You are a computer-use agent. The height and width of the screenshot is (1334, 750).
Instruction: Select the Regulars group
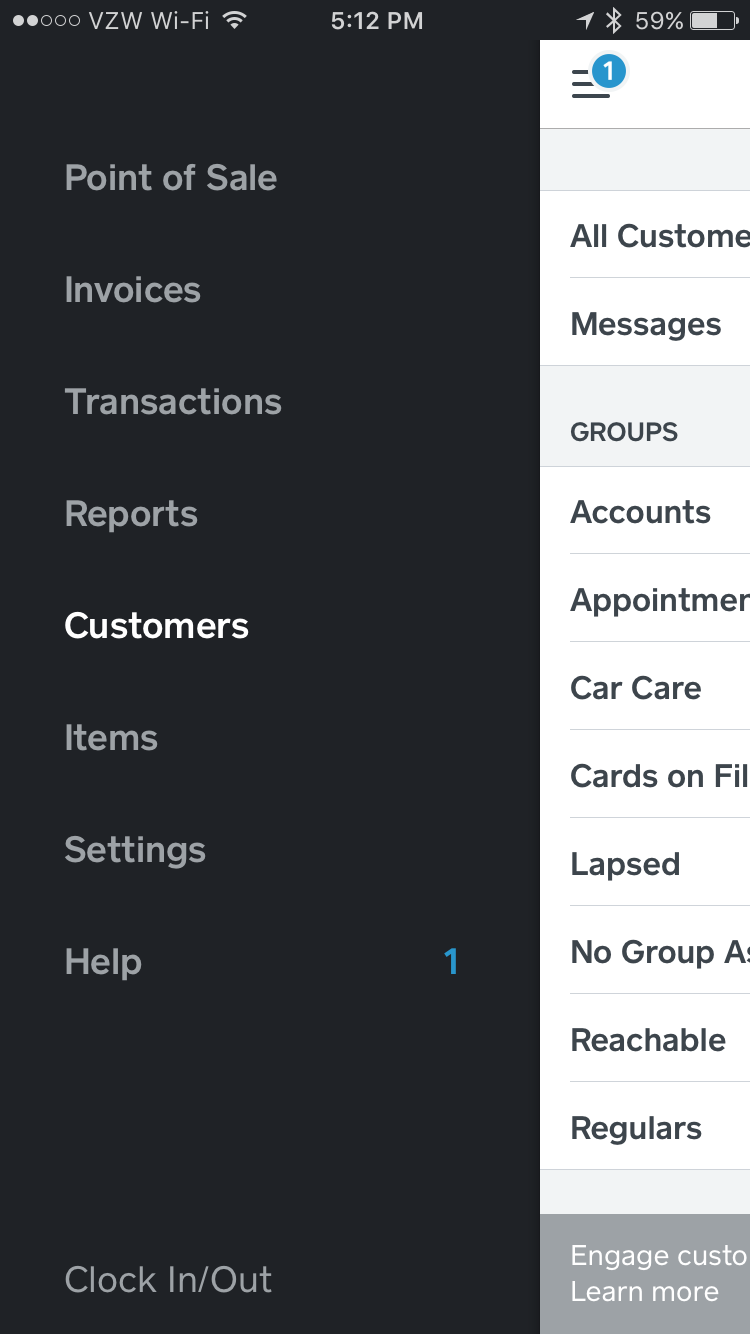pyautogui.click(x=636, y=1128)
